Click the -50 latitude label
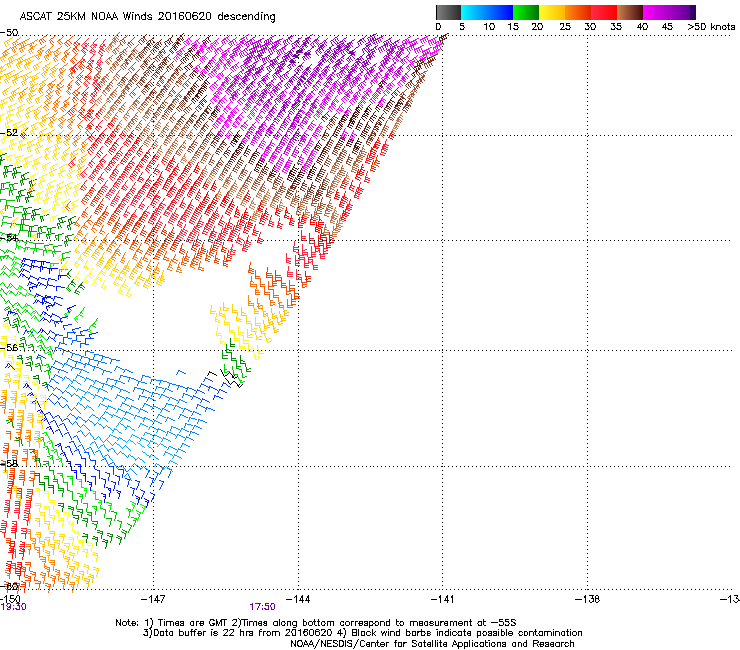 [9, 33]
